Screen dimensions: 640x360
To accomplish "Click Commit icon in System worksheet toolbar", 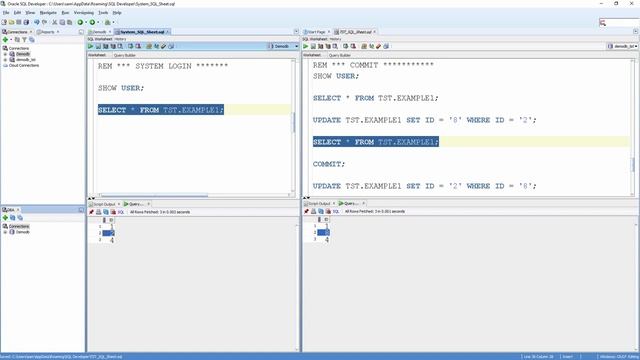I will pos(131,46).
